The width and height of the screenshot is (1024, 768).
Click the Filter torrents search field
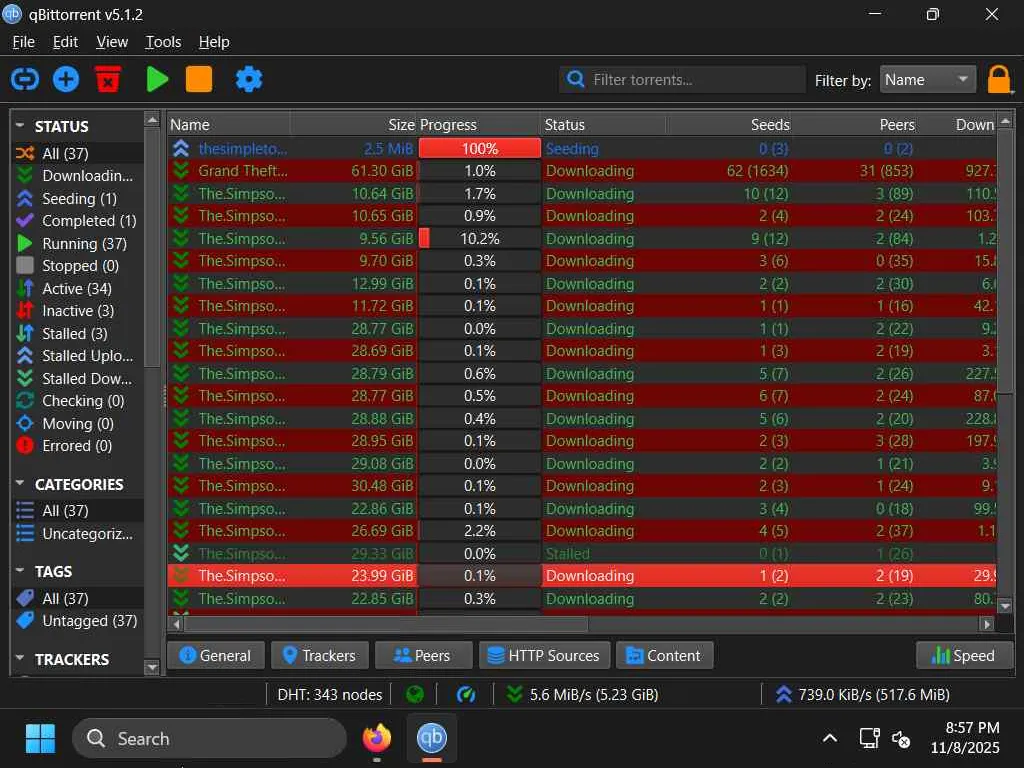click(x=682, y=80)
